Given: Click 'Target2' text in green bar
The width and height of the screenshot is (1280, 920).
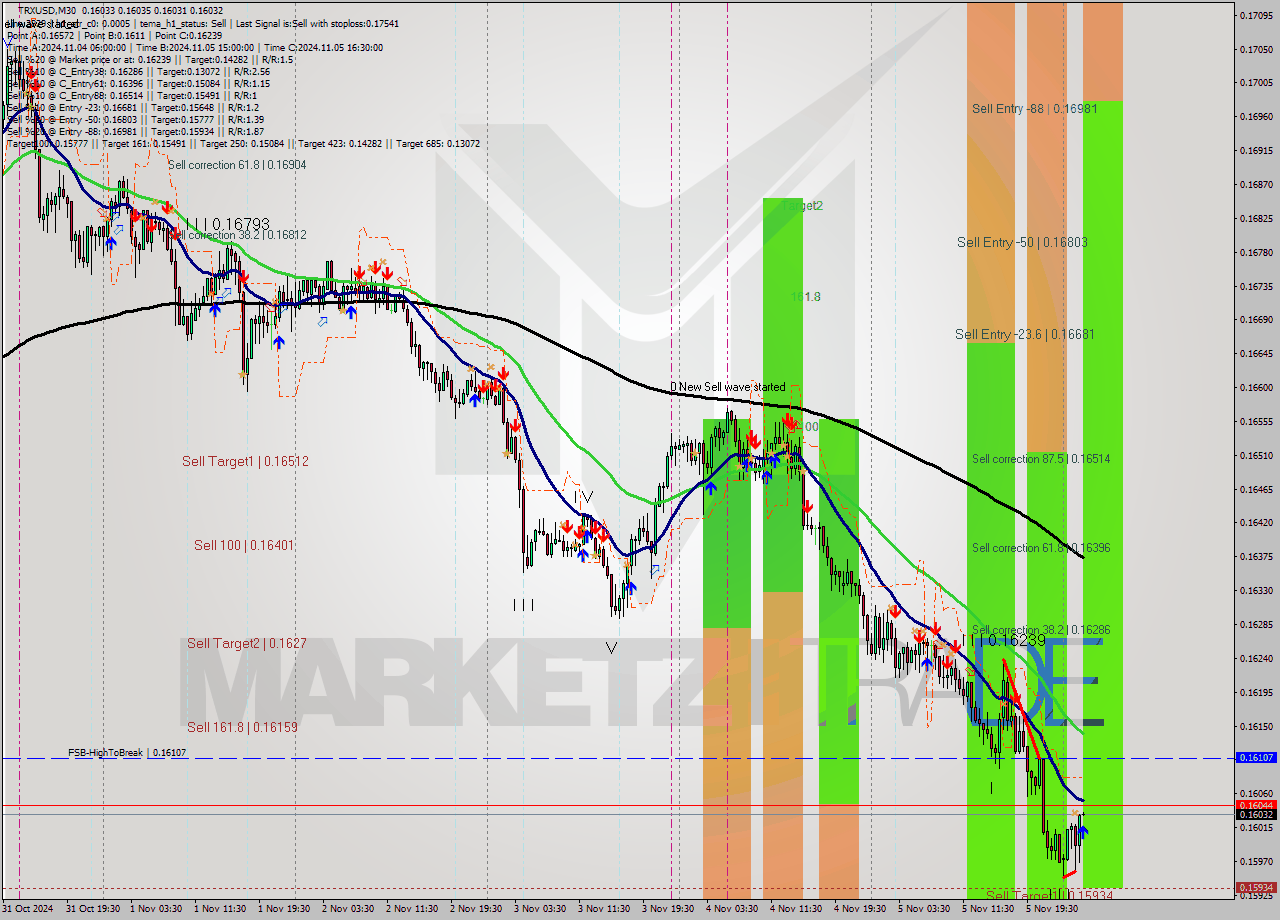Looking at the screenshot, I should (x=804, y=205).
